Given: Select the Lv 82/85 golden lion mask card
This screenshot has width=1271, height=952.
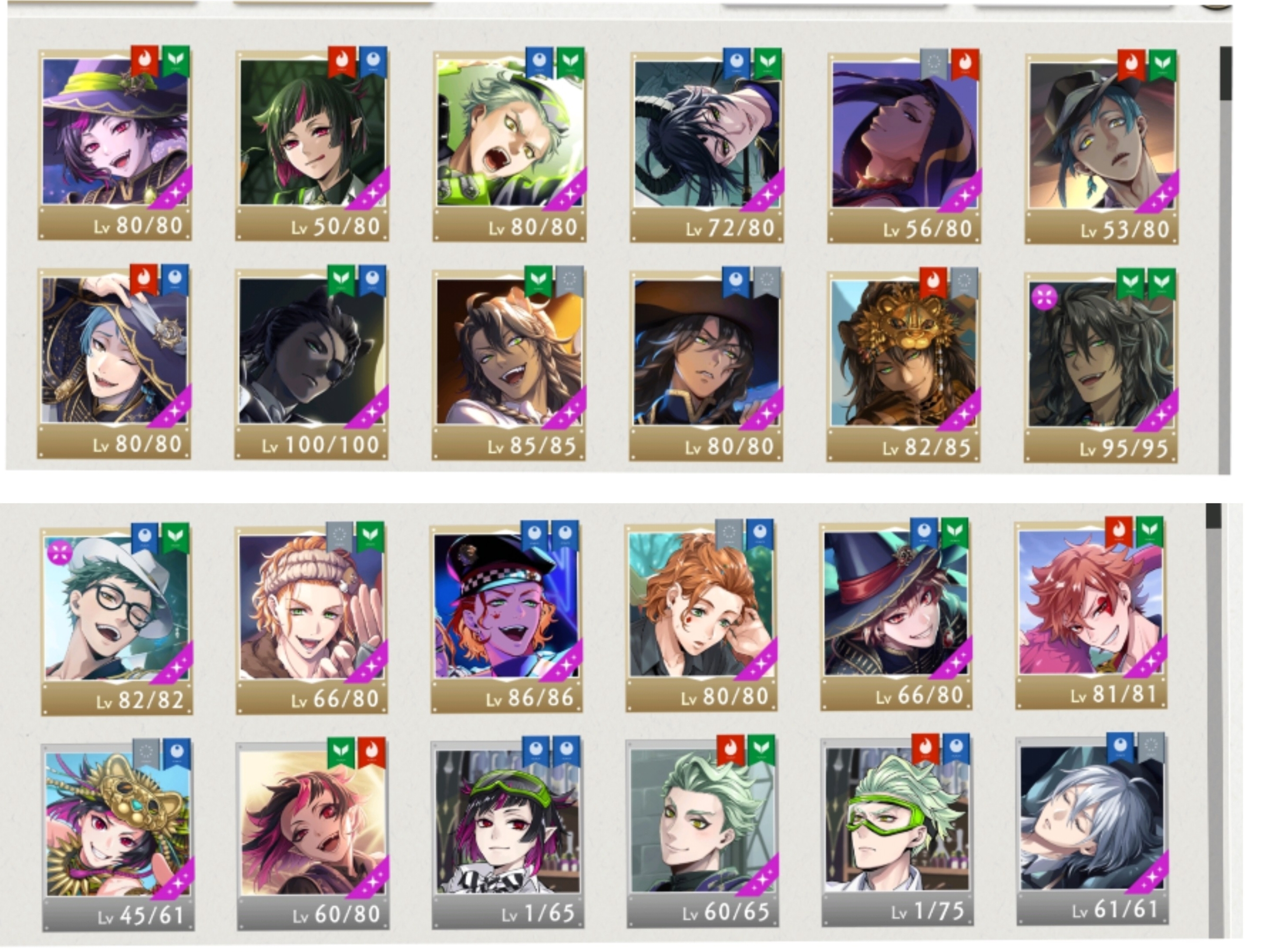Looking at the screenshot, I should point(904,365).
